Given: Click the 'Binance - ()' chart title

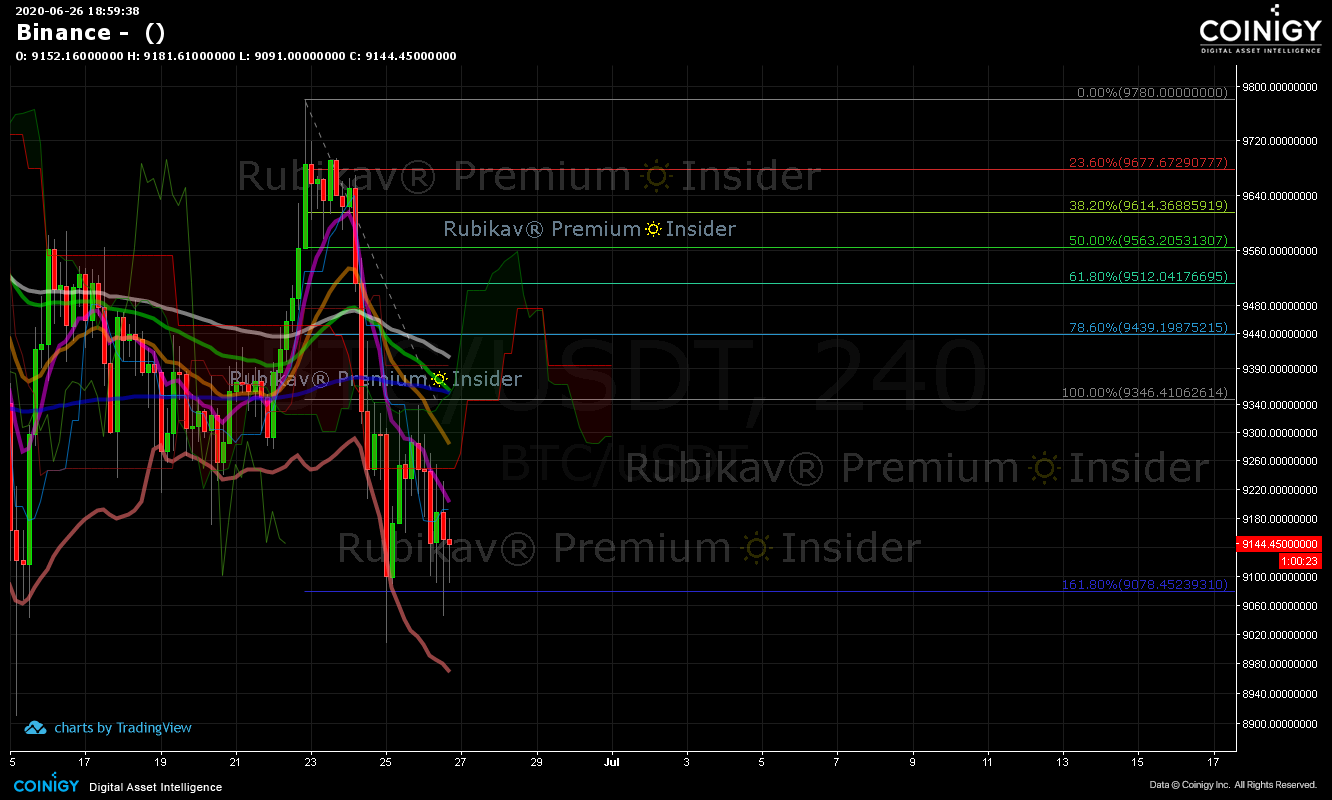Looking at the screenshot, I should click(x=91, y=32).
